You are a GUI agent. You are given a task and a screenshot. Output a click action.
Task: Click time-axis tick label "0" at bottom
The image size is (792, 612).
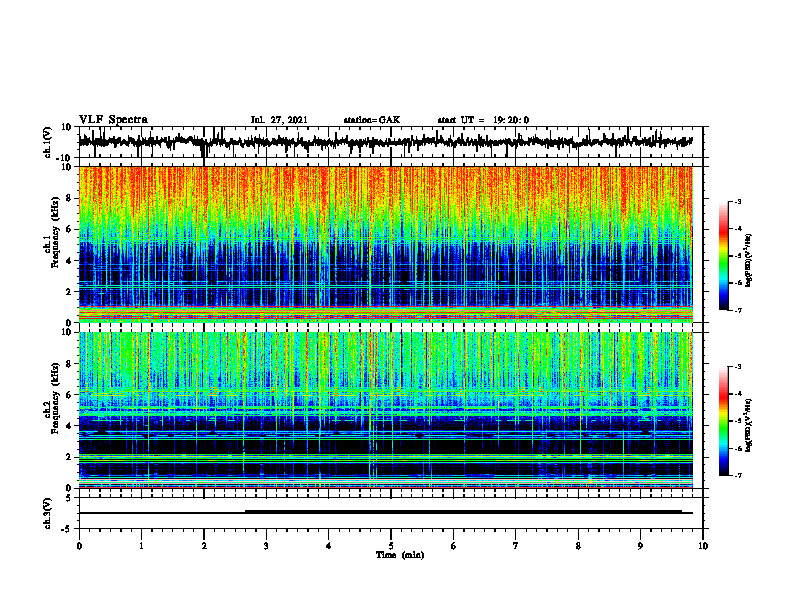point(79,546)
